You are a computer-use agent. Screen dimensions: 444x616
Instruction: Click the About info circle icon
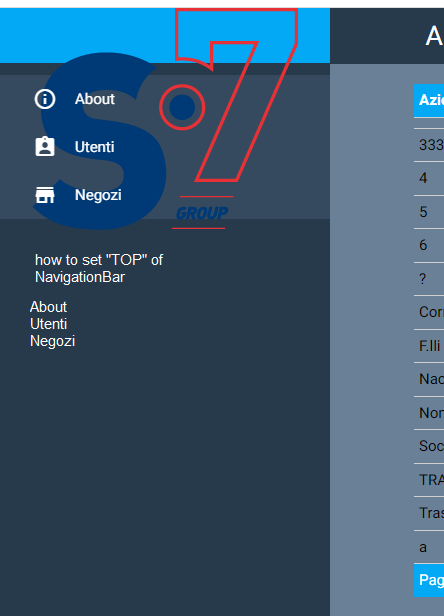(x=45, y=99)
